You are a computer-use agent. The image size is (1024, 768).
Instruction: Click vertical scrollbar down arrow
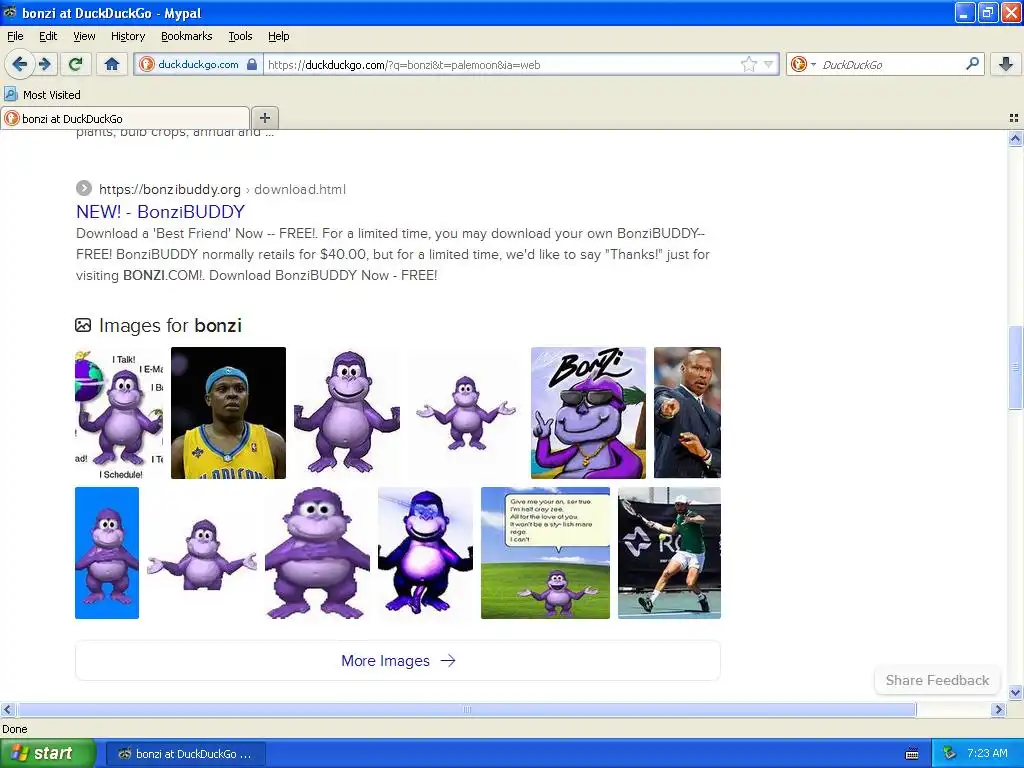coord(1015,692)
